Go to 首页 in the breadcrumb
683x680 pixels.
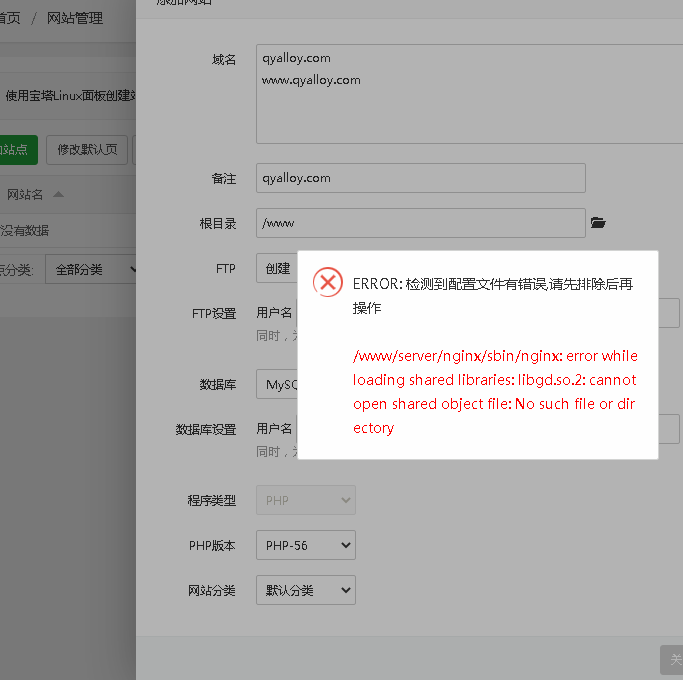(x=10, y=17)
